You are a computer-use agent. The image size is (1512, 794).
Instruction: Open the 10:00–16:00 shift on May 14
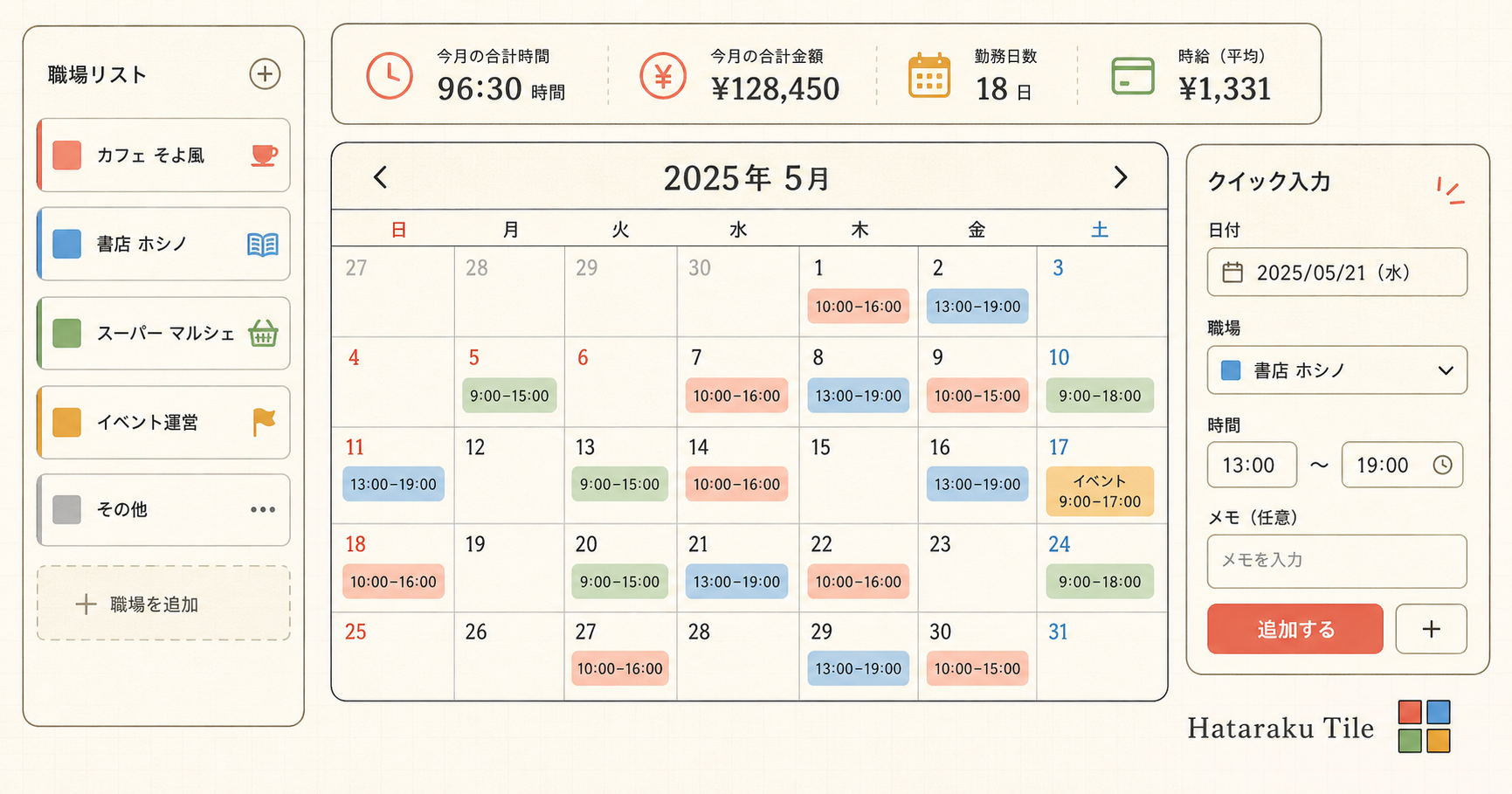[736, 484]
